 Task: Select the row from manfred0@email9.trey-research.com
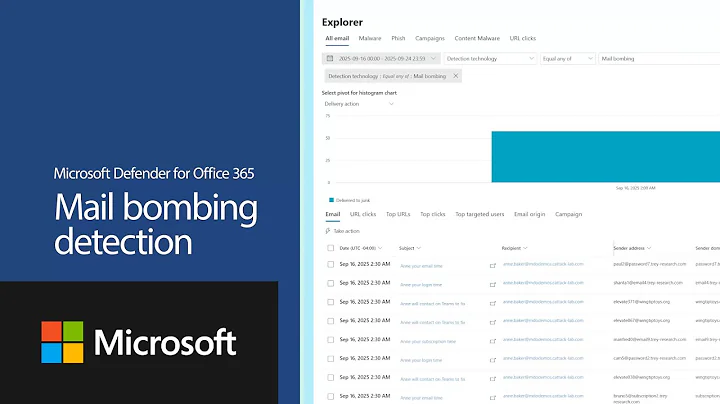coord(331,340)
